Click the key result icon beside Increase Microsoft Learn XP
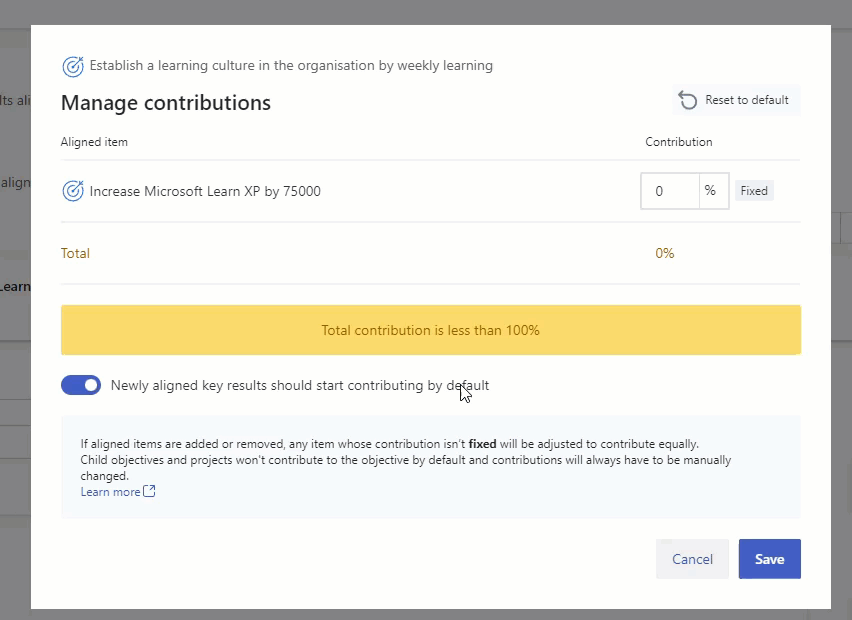 tap(73, 191)
